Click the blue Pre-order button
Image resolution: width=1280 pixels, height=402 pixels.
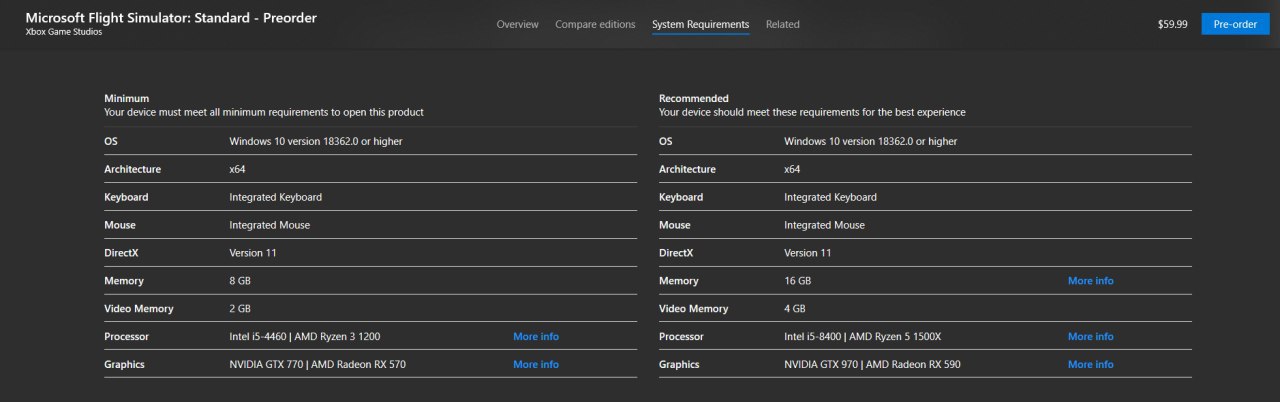click(1235, 24)
